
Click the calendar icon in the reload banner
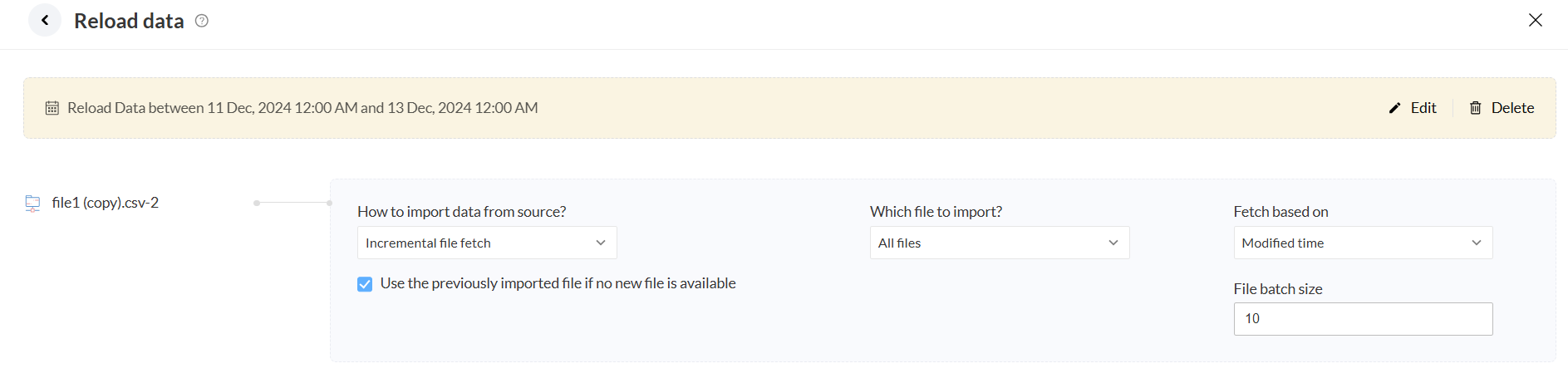pyautogui.click(x=52, y=108)
